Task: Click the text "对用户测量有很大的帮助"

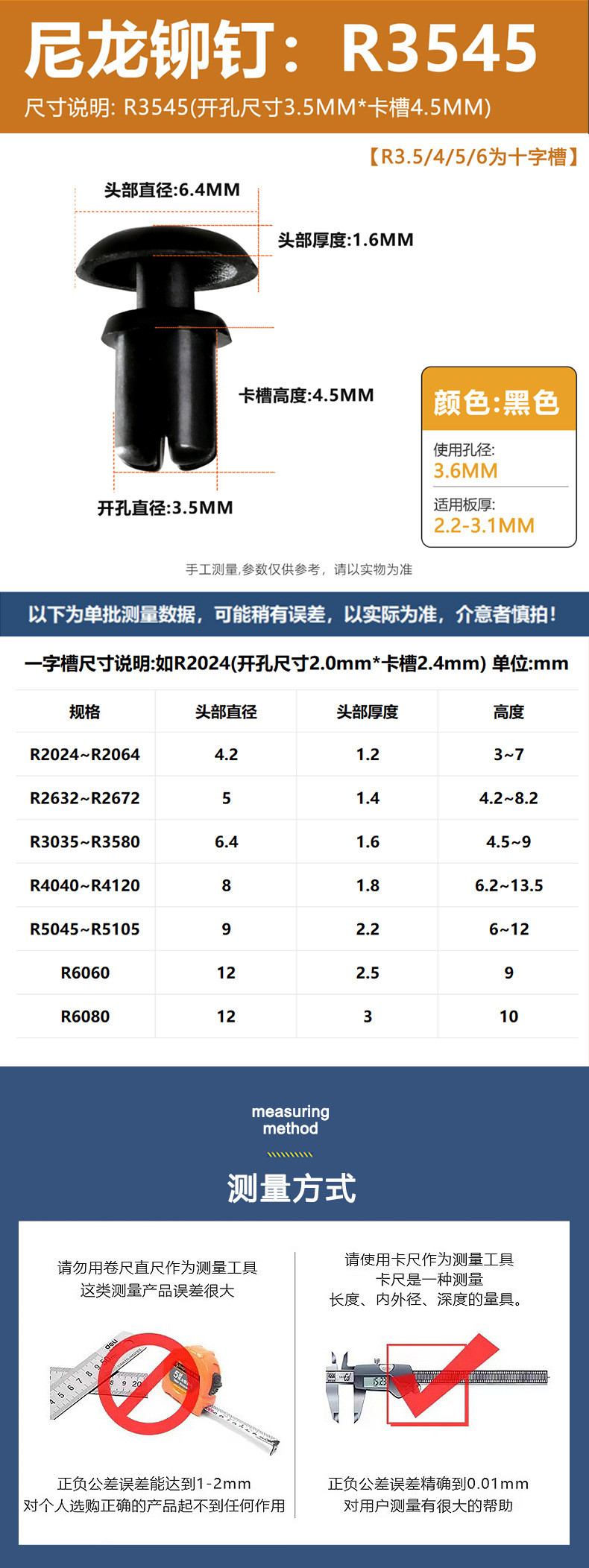Action: pos(428,1505)
